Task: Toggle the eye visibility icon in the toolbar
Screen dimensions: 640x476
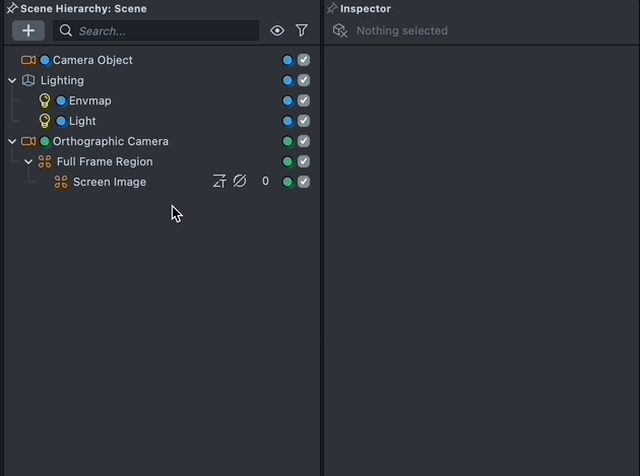Action: pos(277,31)
